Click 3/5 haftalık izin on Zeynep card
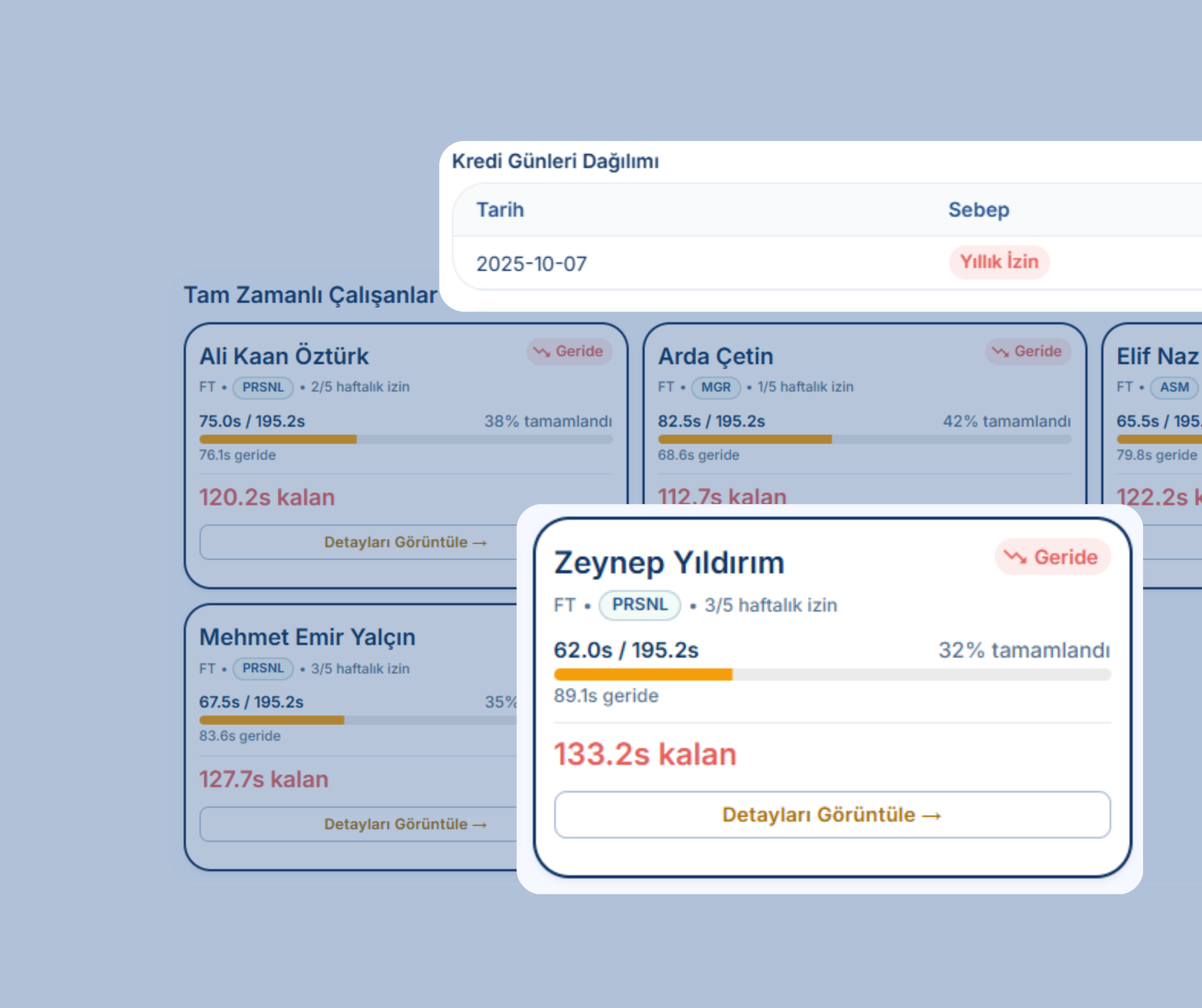The image size is (1202, 1008). point(771,605)
